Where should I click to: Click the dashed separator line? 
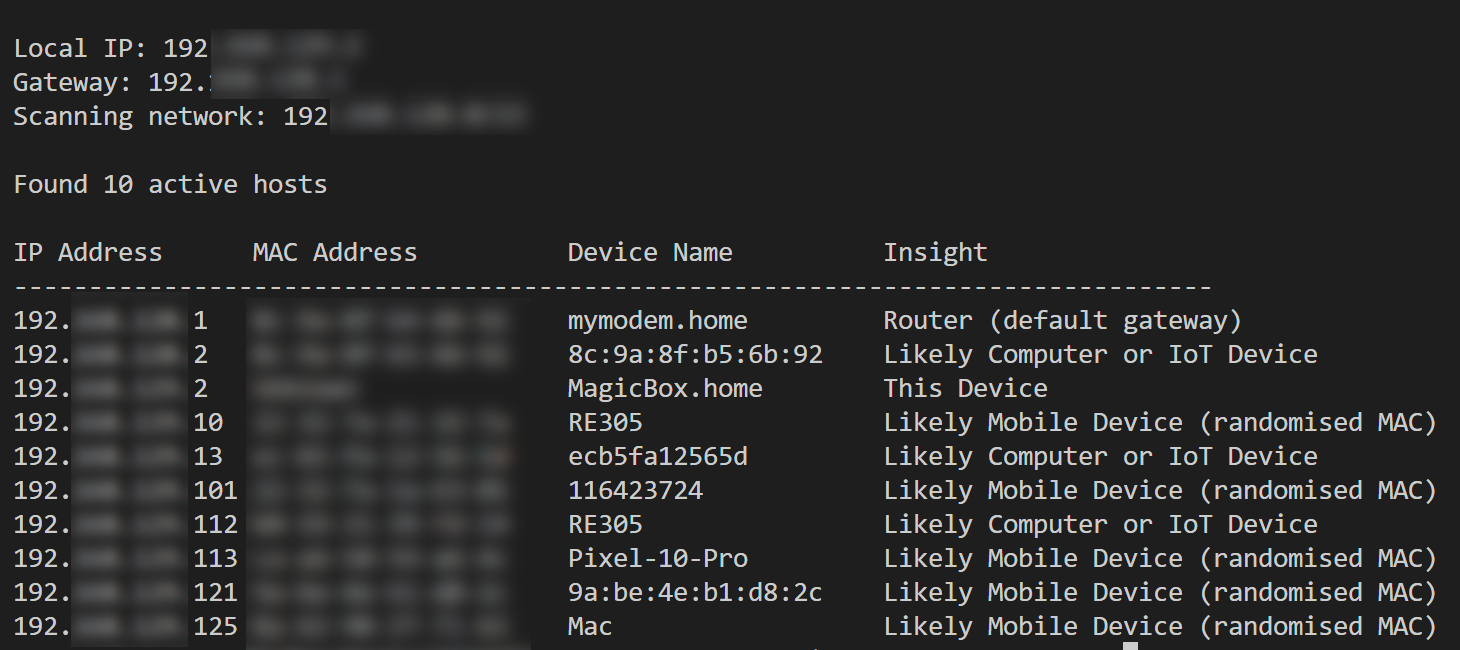click(x=613, y=287)
